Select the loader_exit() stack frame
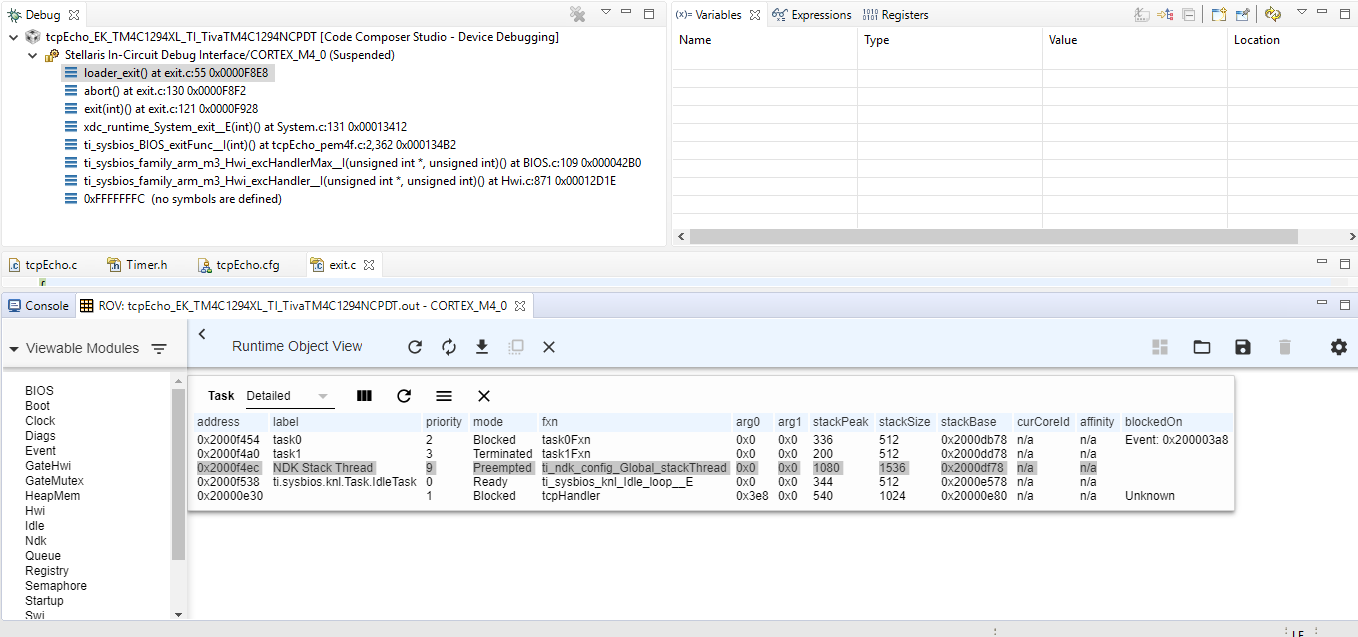 tap(168, 73)
